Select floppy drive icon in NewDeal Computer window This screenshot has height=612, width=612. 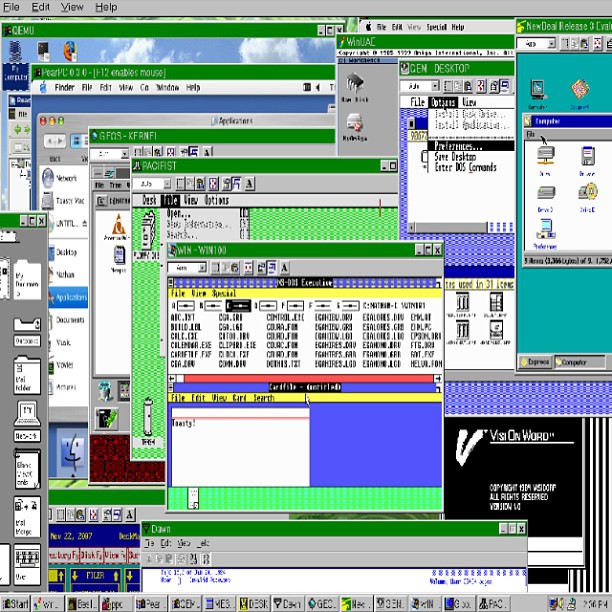(x=587, y=156)
